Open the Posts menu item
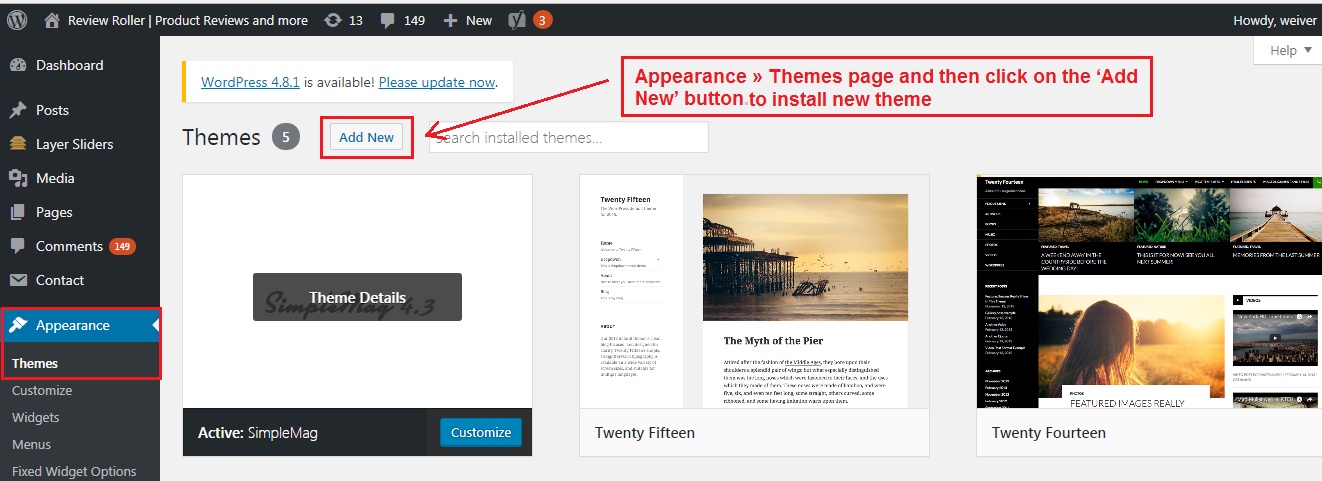 click(52, 110)
